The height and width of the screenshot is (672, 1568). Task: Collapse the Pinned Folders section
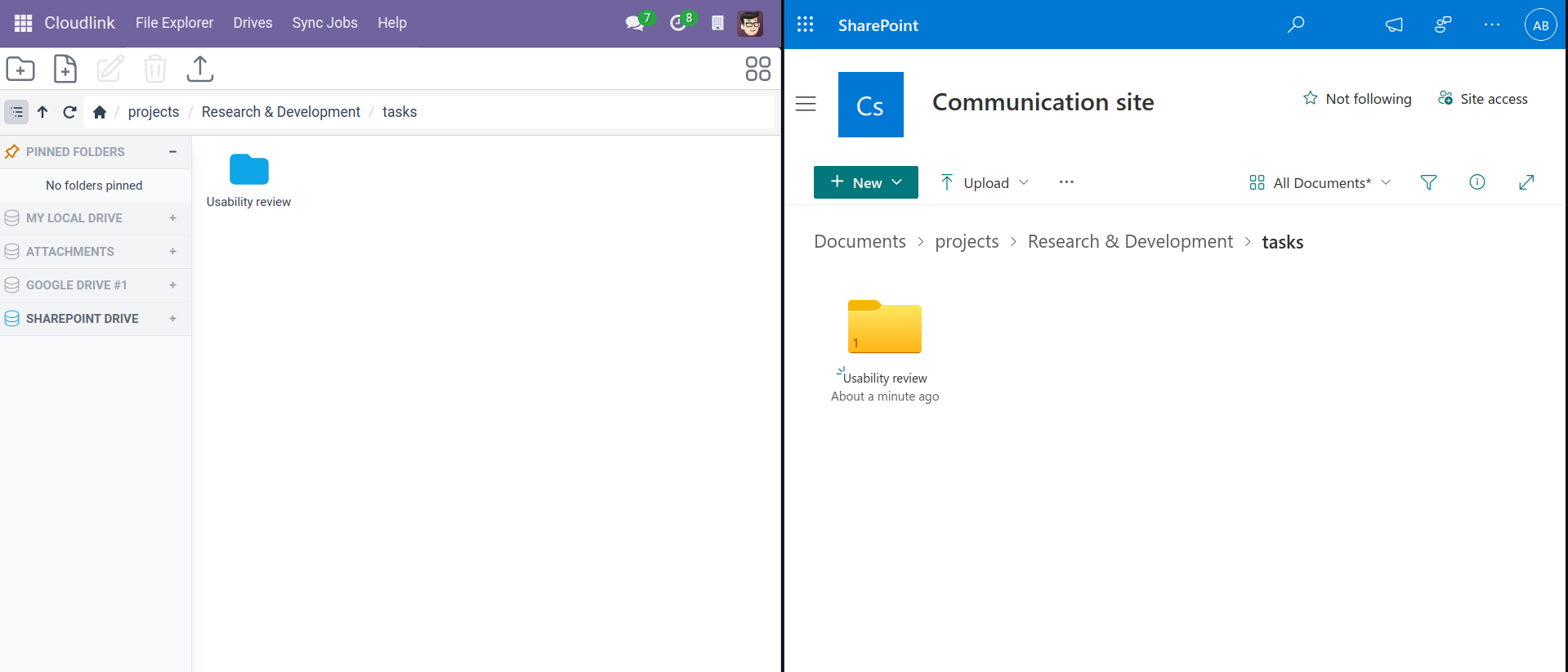tap(172, 152)
